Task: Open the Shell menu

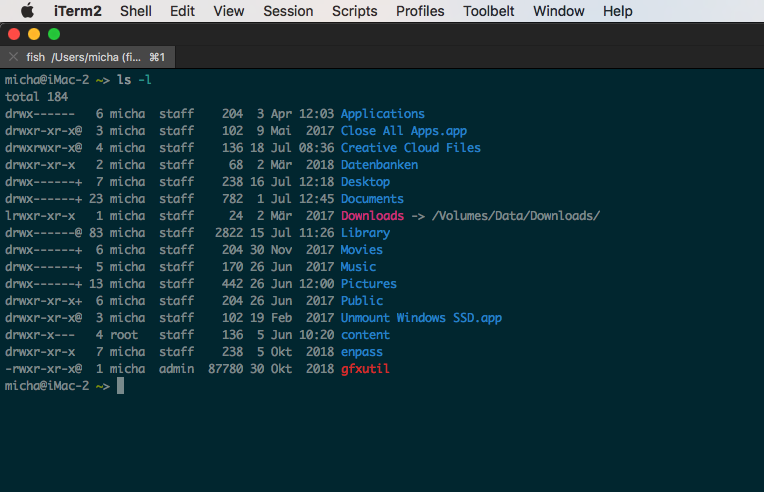Action: [136, 11]
